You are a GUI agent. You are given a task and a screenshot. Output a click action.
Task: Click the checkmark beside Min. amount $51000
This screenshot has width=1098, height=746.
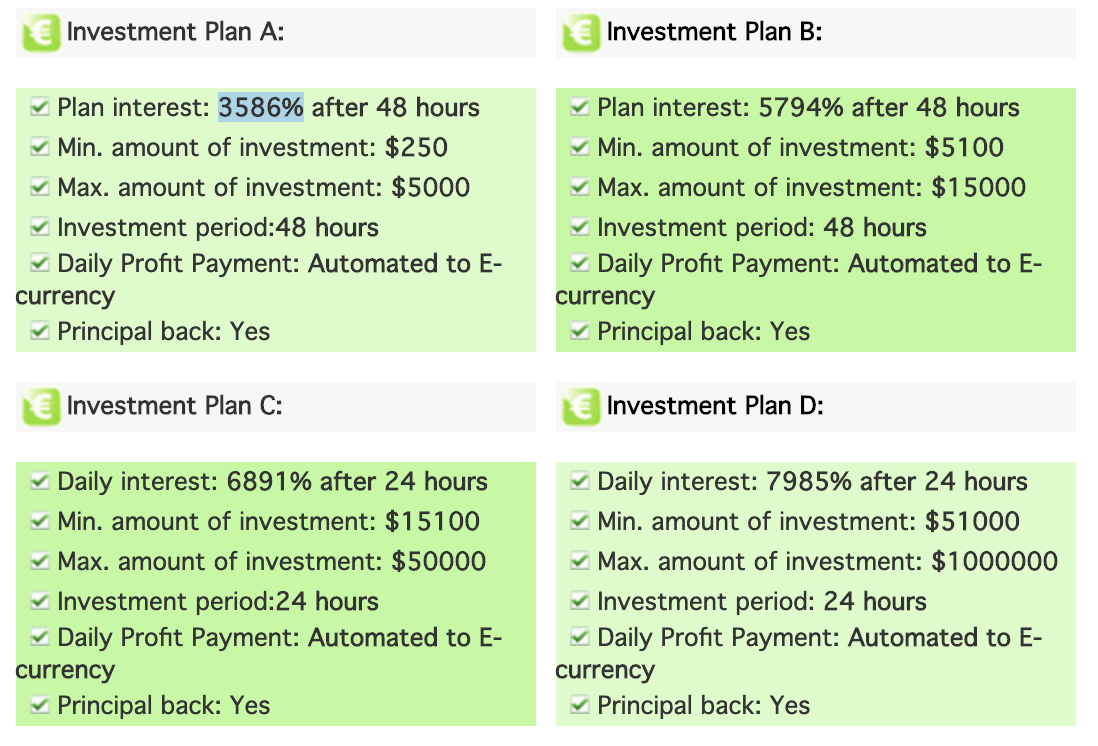[580, 521]
